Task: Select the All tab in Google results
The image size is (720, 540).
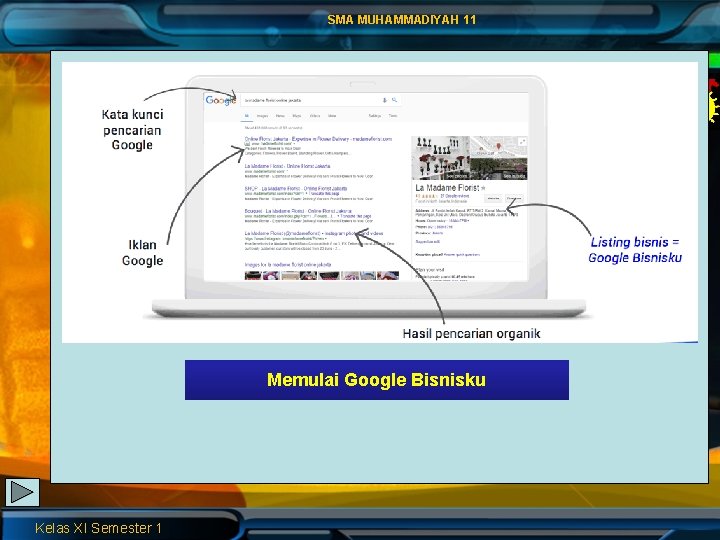Action: point(247,116)
